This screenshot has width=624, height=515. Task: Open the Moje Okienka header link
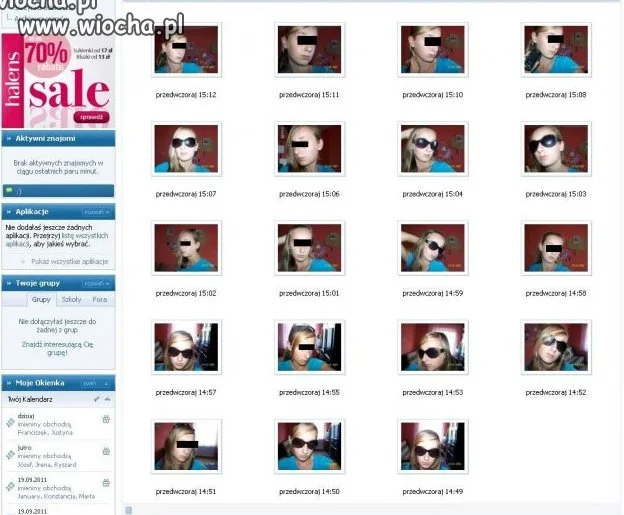(x=40, y=383)
